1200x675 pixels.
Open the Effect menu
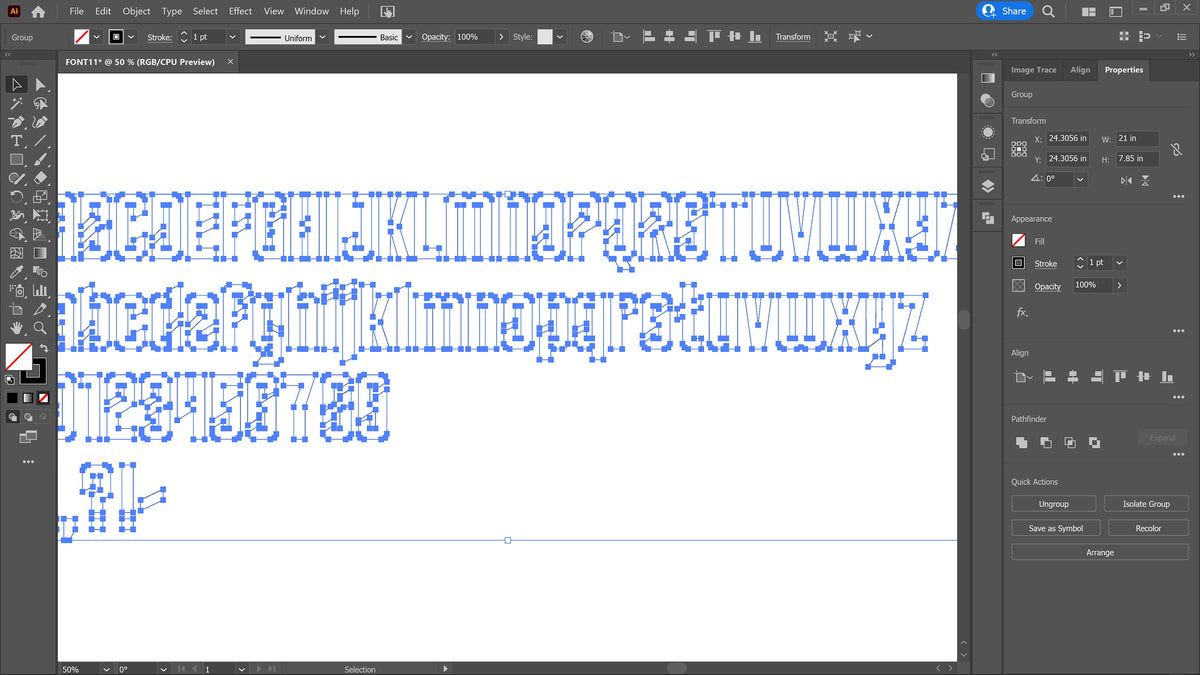[240, 11]
